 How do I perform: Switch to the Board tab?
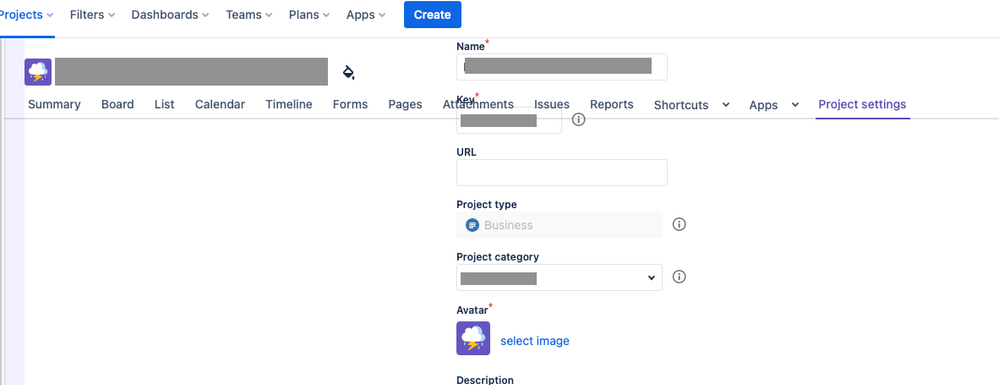[x=117, y=105]
